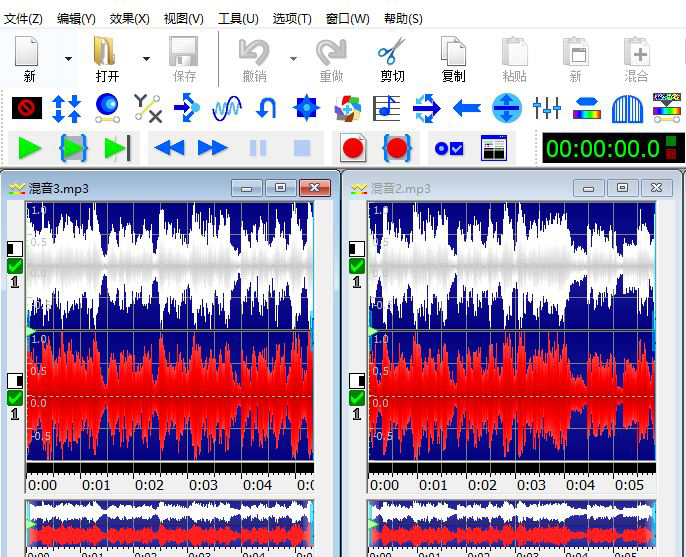Open the 工具(U) menu
Image resolution: width=686 pixels, height=557 pixels.
tap(238, 19)
